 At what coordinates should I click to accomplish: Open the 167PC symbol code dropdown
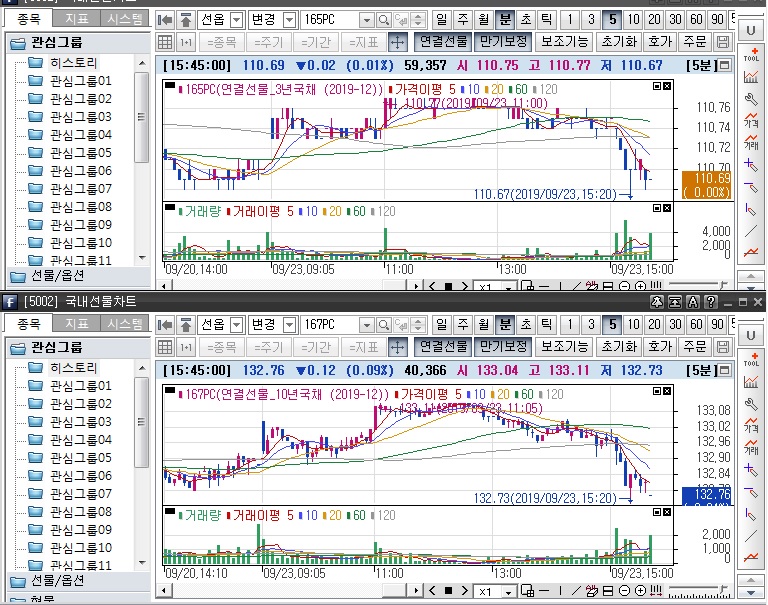365,325
